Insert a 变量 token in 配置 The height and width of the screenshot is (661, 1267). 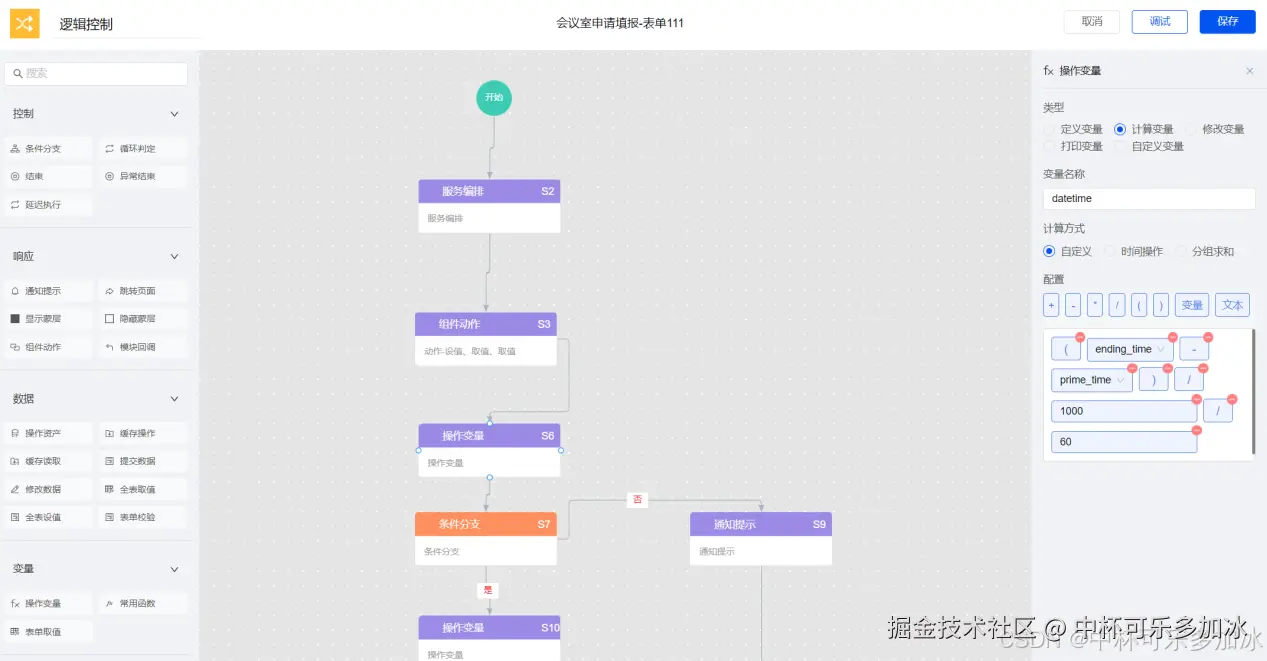tap(1192, 305)
